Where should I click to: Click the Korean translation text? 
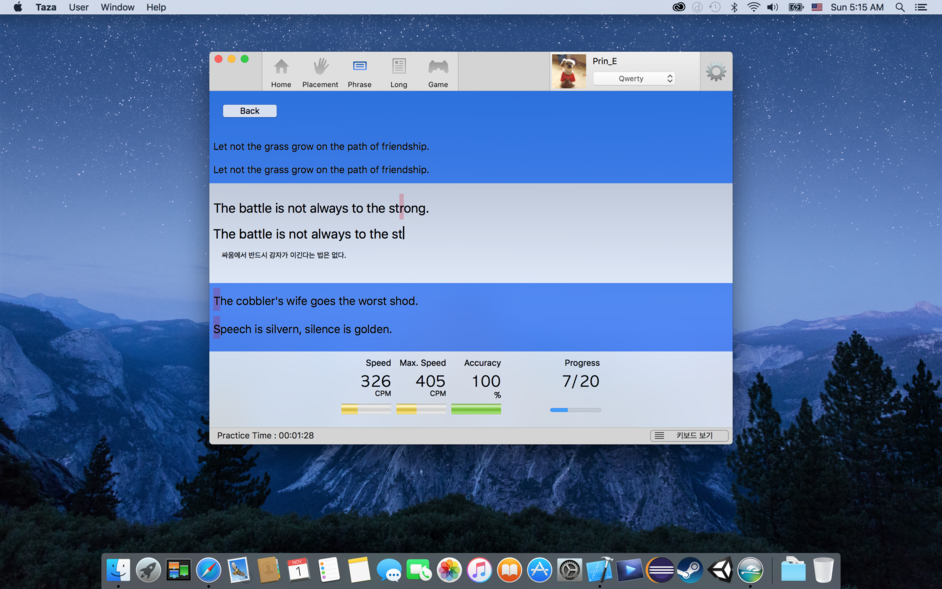coord(284,255)
